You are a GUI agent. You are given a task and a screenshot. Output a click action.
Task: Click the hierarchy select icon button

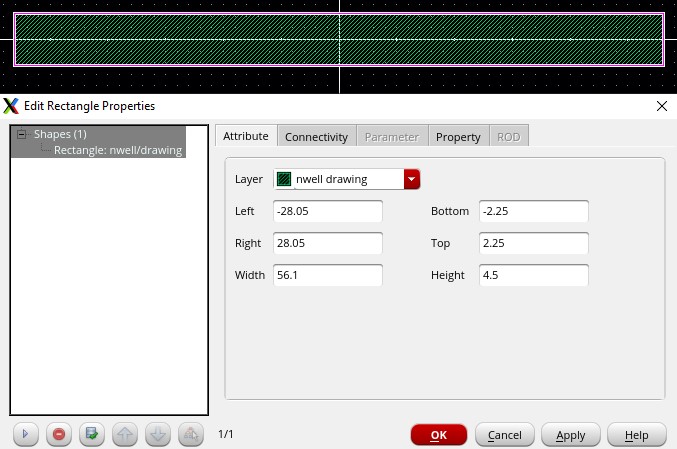tap(191, 434)
